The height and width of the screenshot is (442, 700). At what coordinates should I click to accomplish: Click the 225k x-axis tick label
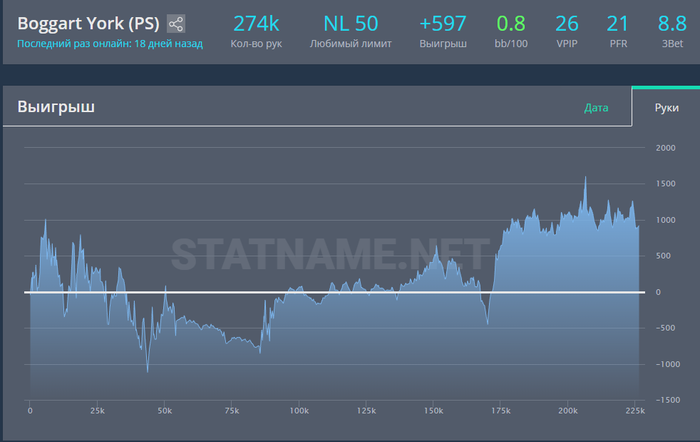(635, 411)
